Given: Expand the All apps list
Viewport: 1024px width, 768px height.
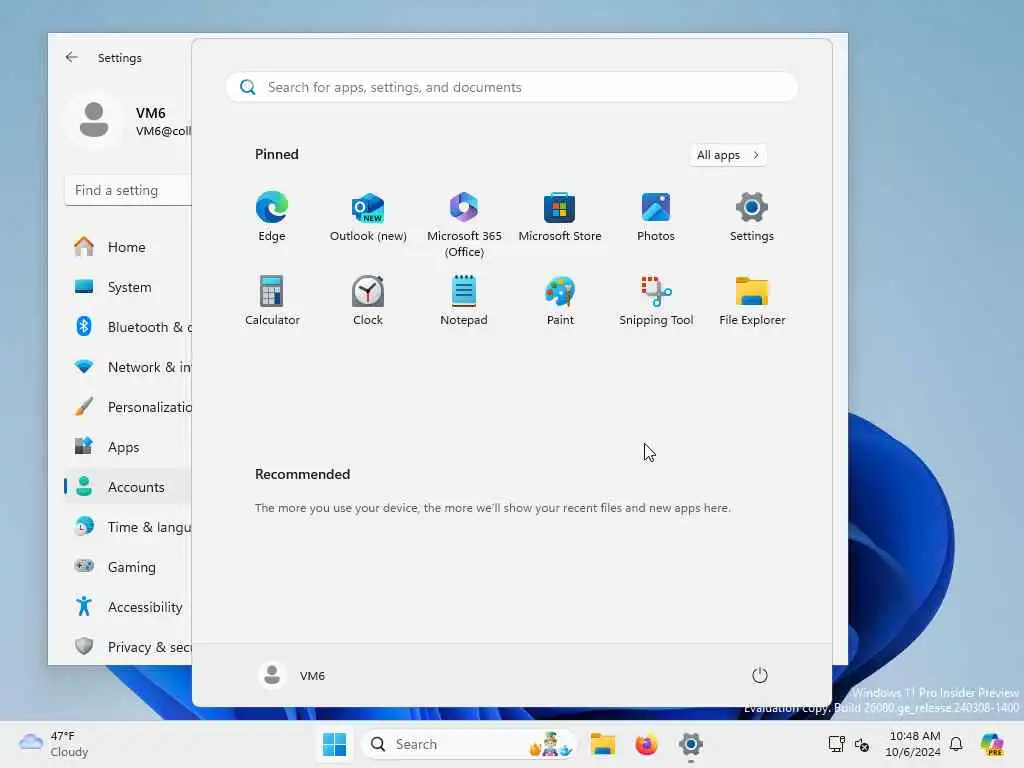Looking at the screenshot, I should (728, 155).
